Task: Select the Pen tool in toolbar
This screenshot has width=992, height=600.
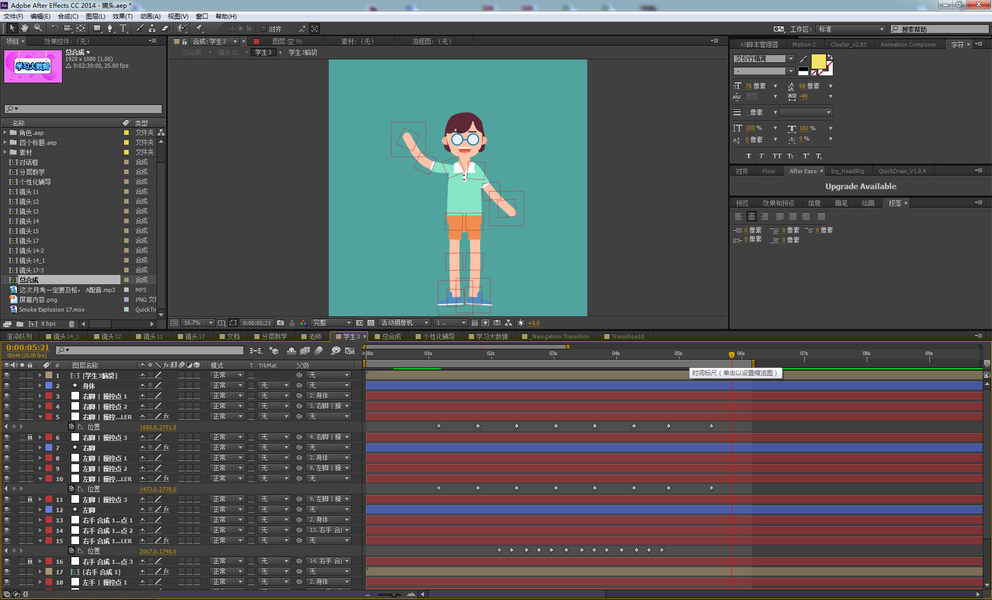Action: click(x=110, y=29)
